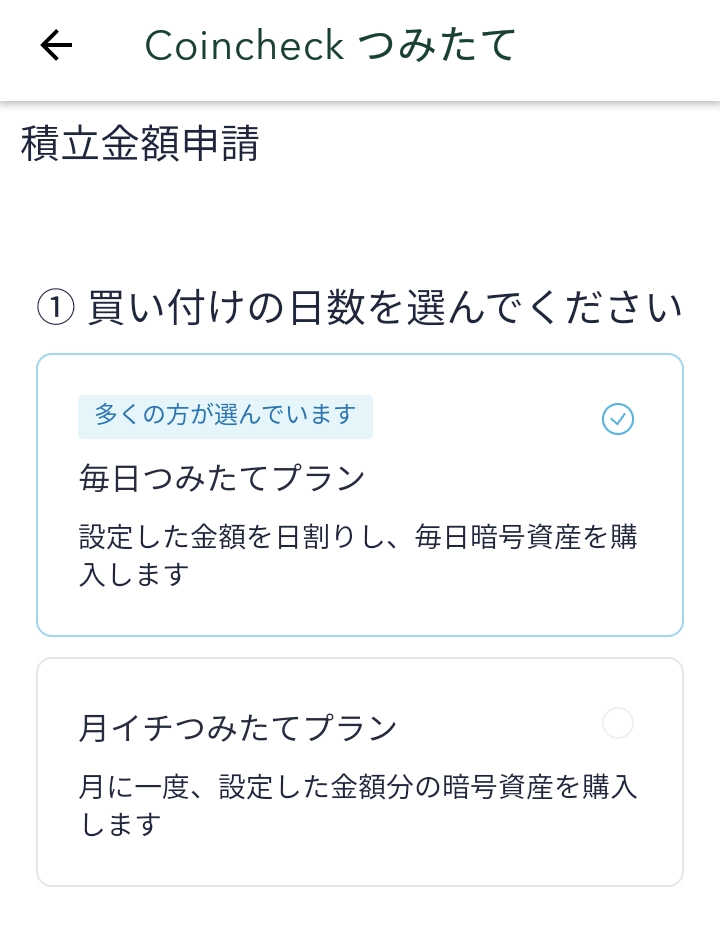Tap the word Coincheck in the header
720x943 pixels.
pyautogui.click(x=245, y=45)
